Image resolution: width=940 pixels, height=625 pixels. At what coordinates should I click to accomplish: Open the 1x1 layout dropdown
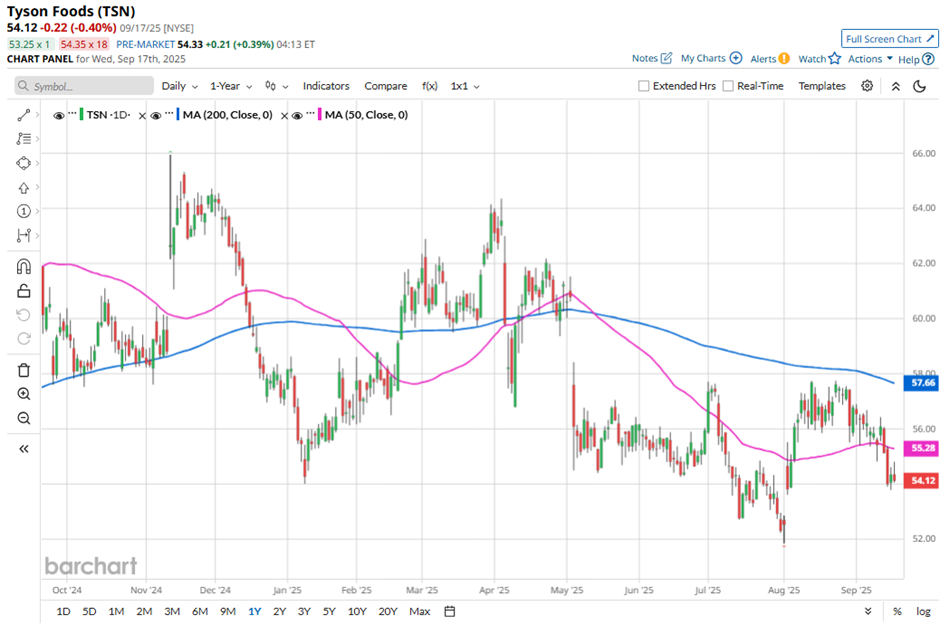465,86
